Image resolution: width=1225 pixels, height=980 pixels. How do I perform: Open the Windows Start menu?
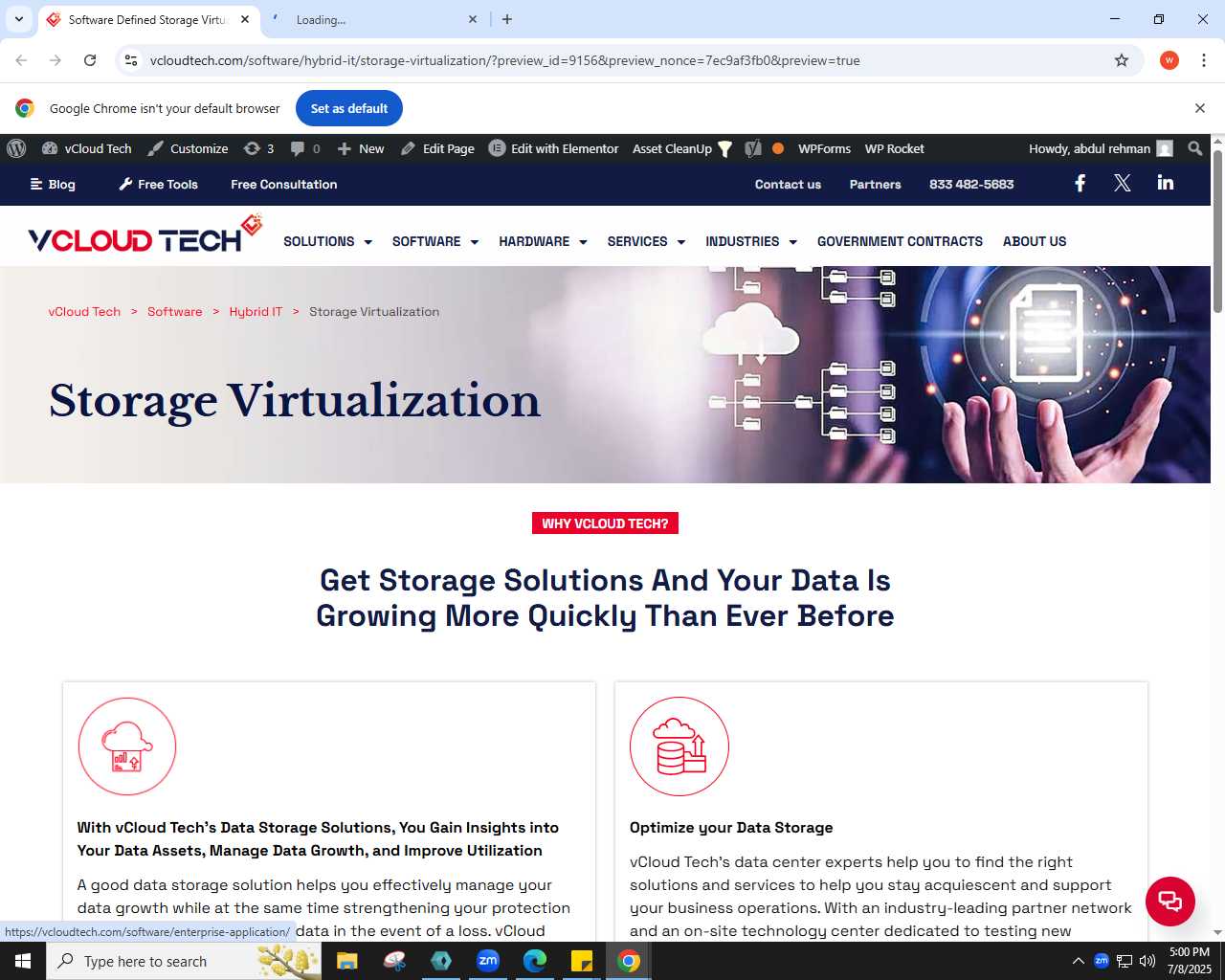23,961
